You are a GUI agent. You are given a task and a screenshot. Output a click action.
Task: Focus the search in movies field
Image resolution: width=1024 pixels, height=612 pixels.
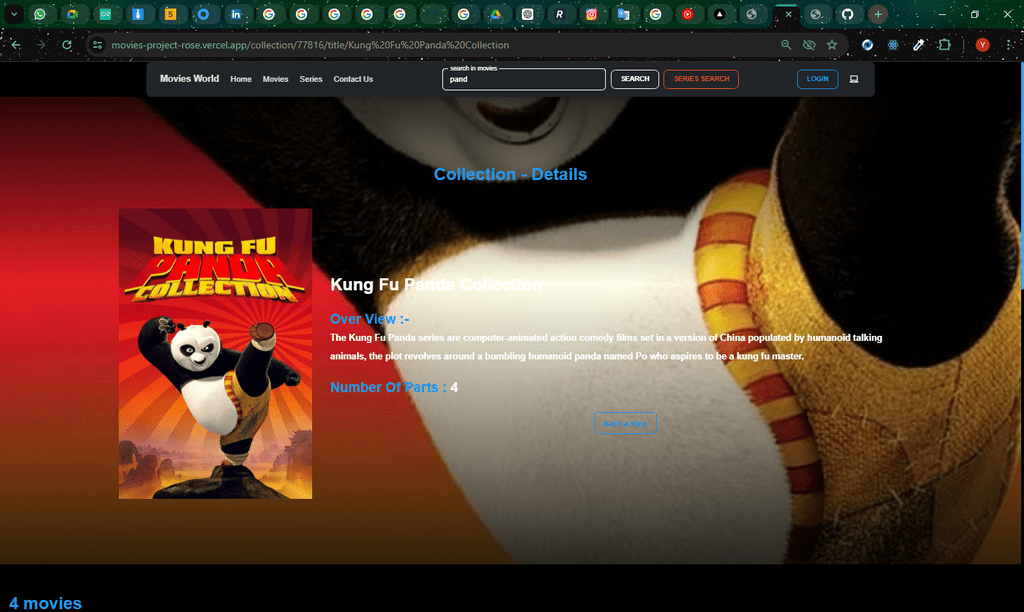[x=524, y=79]
